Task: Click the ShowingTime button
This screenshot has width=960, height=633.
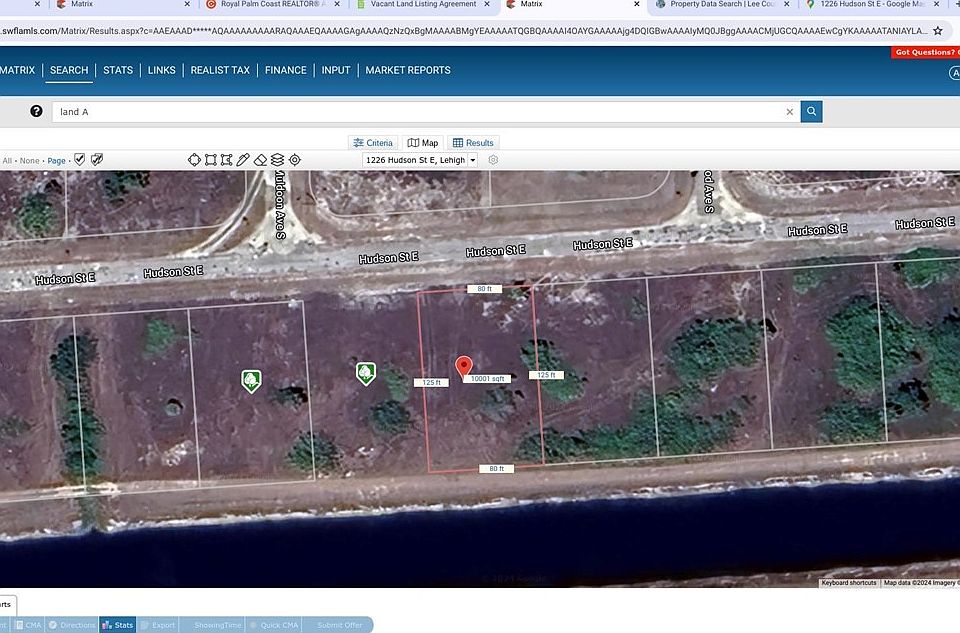Action: point(212,625)
